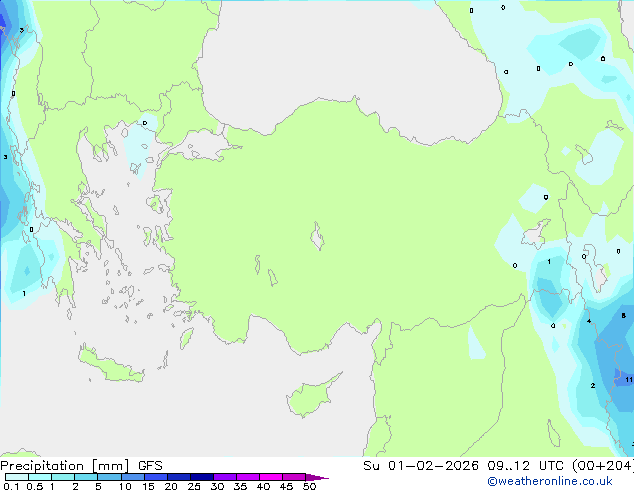The image size is (634, 490).
Task: Select the "GFS" model label
Action: coord(150,466)
